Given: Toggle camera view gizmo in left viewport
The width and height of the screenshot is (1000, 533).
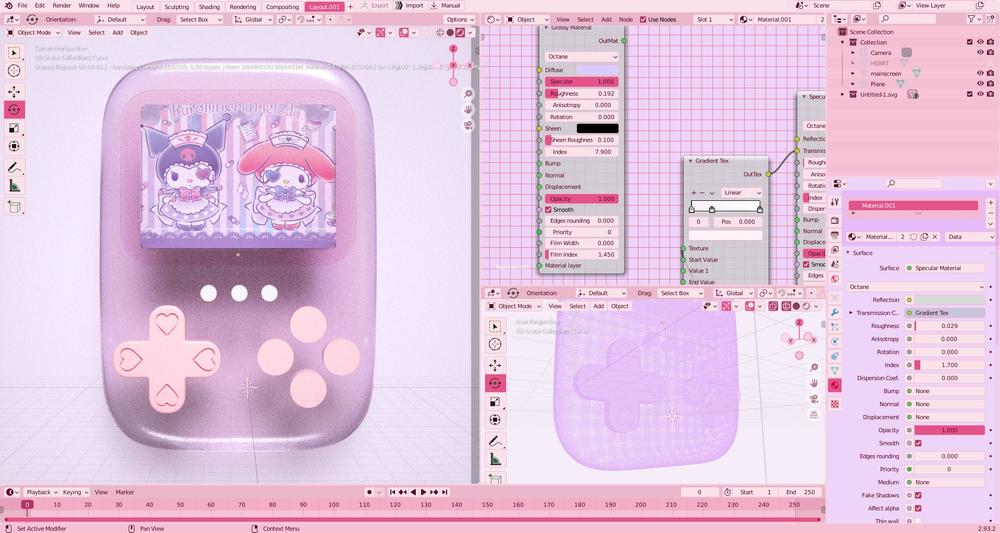Looking at the screenshot, I should click(469, 125).
